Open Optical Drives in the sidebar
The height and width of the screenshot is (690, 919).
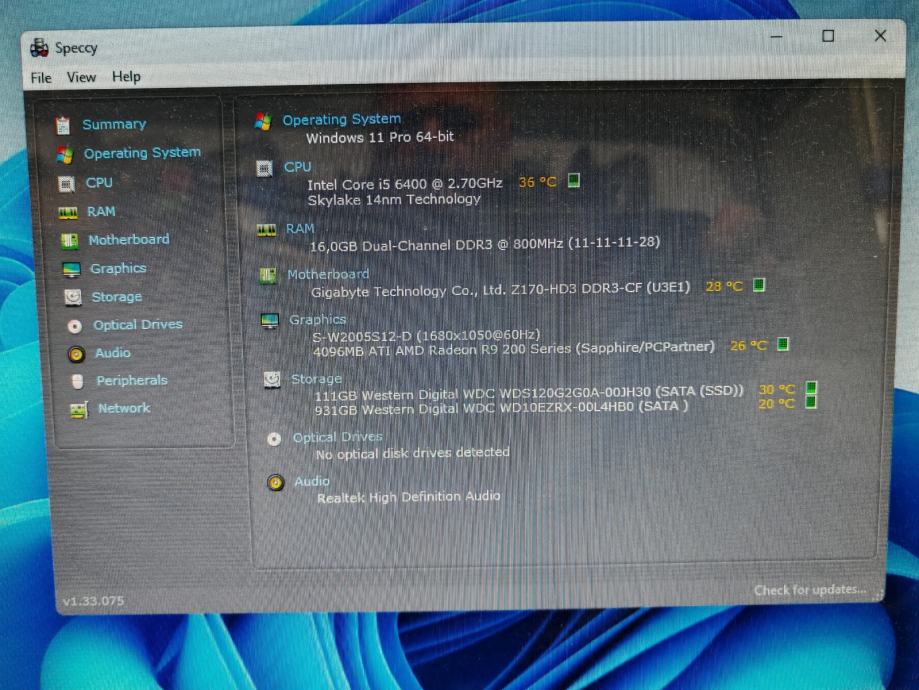(x=138, y=324)
